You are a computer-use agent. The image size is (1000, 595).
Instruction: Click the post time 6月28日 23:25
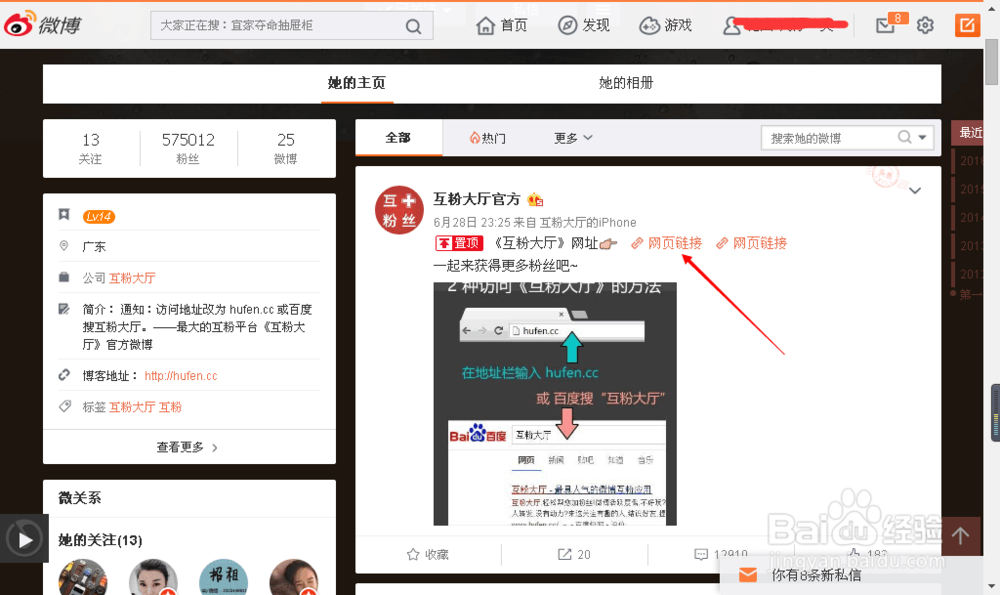click(x=472, y=223)
